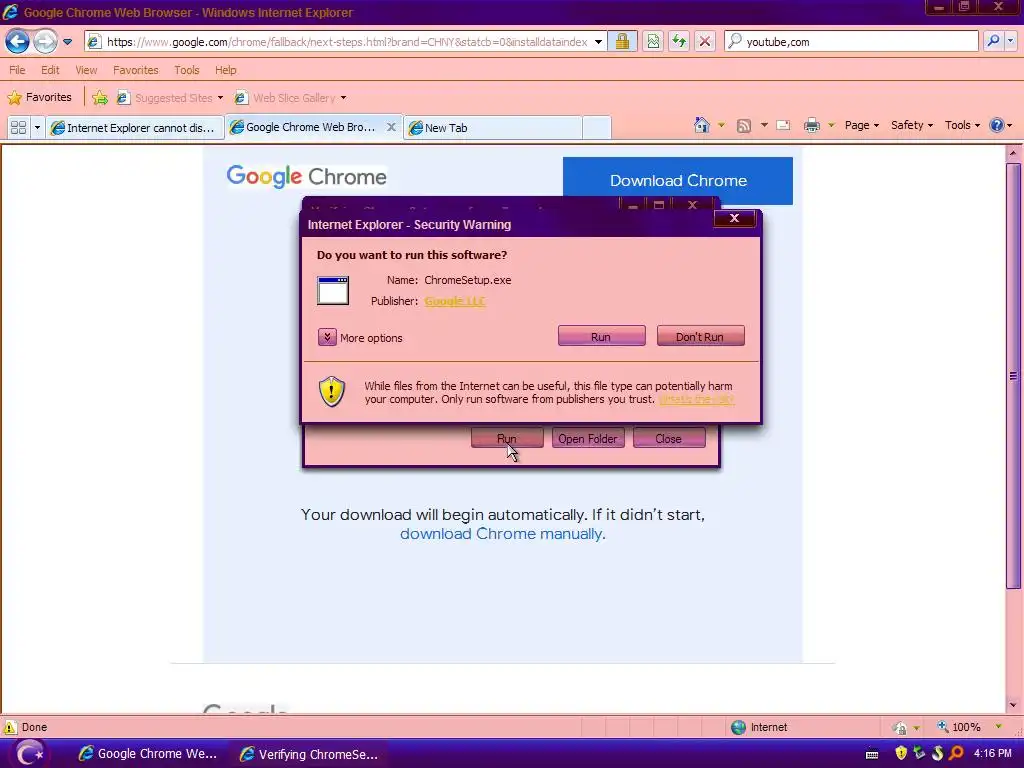The image size is (1024, 768).
Task: Open Web Slice Gallery dropdown
Action: 290,98
